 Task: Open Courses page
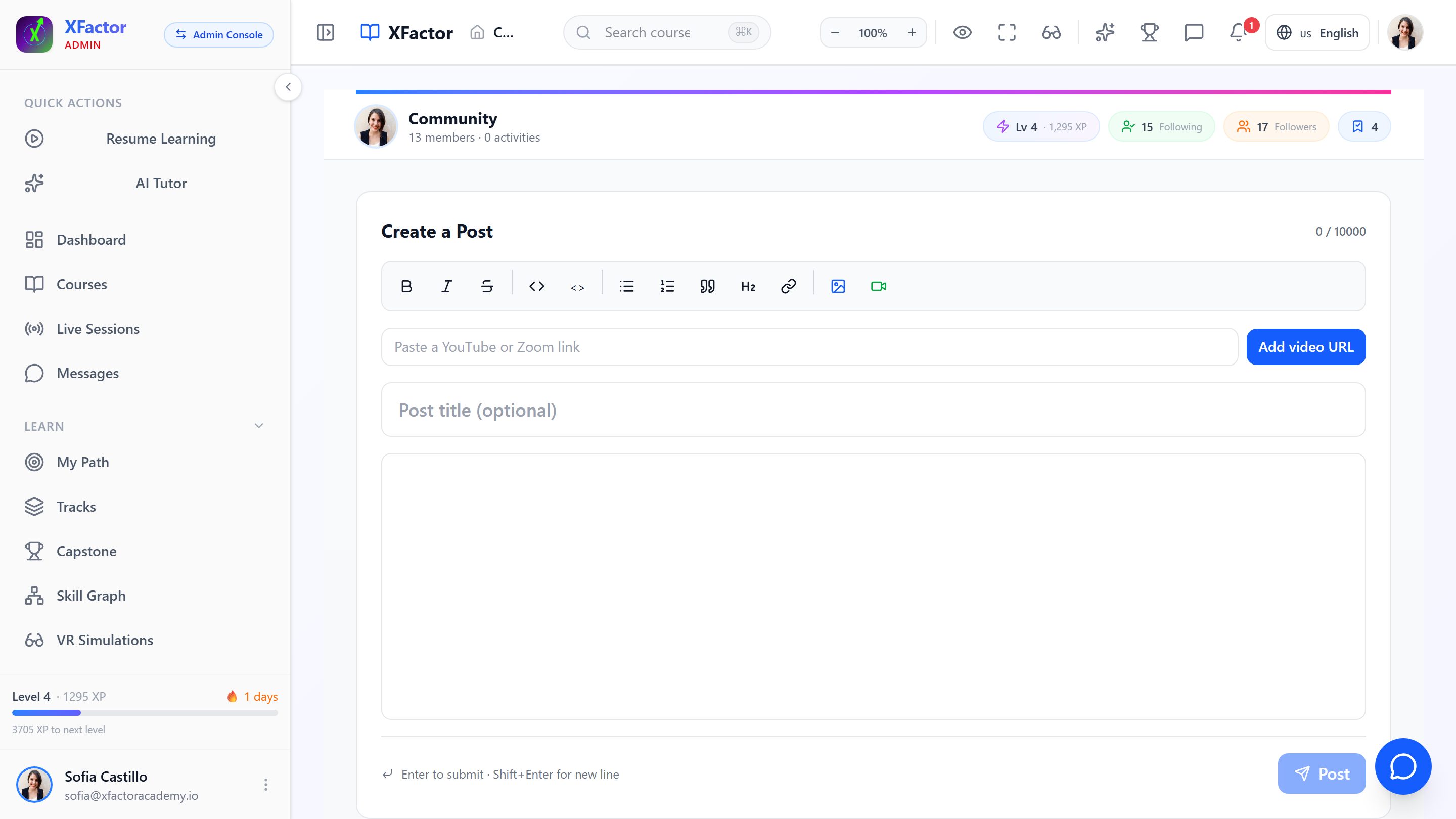pos(145,284)
